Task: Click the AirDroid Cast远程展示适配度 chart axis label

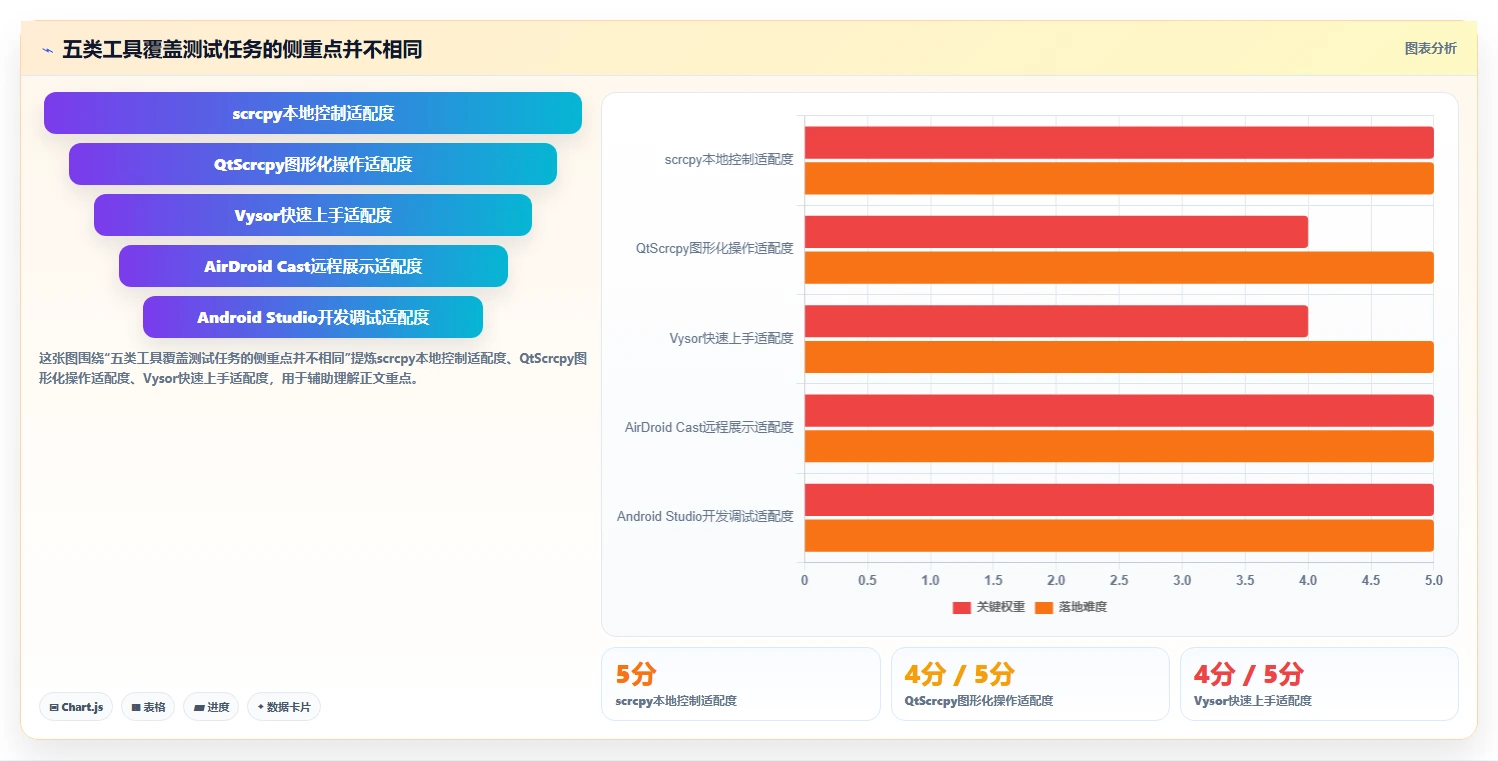Action: point(709,427)
